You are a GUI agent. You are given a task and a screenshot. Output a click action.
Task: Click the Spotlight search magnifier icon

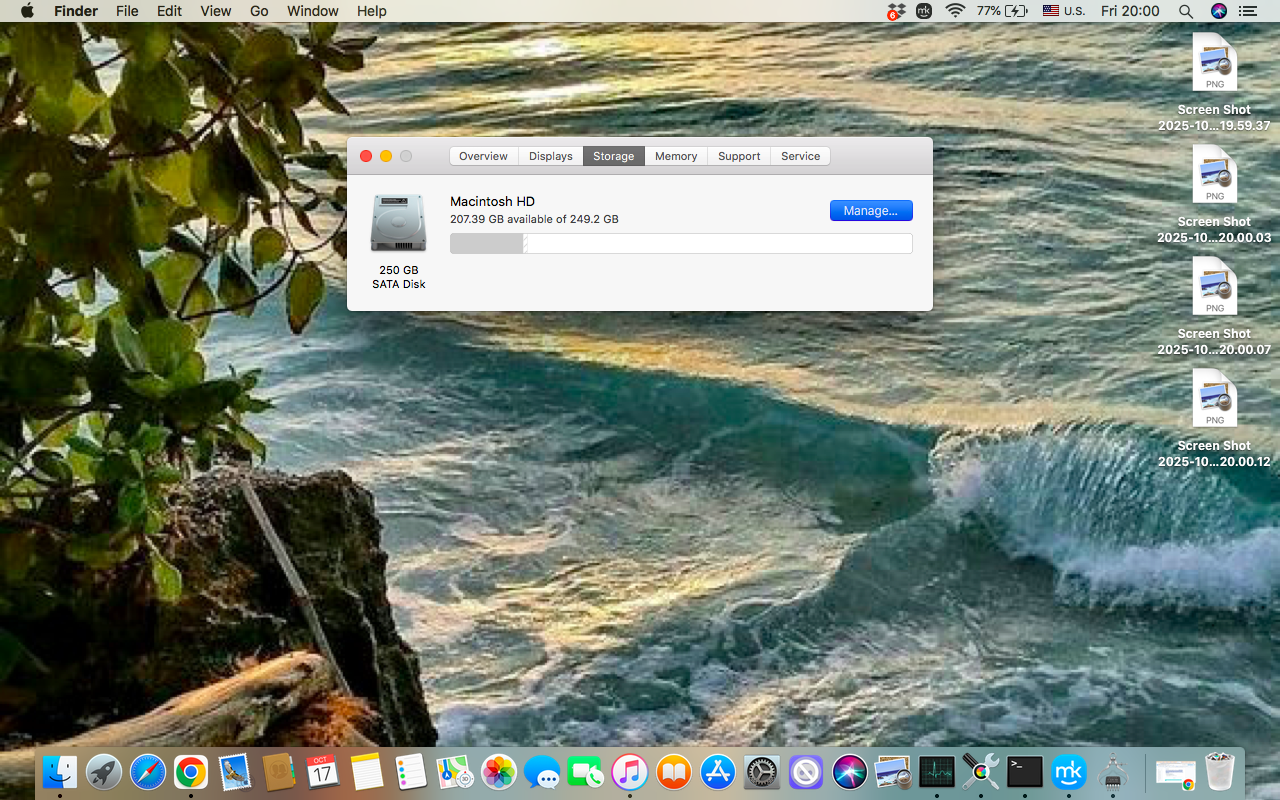tap(1185, 11)
